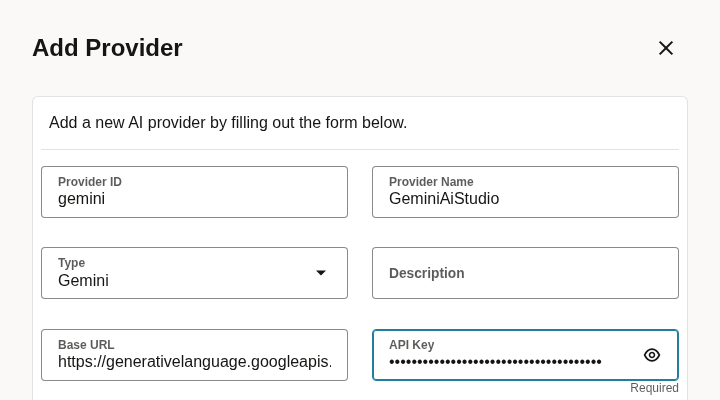Click the 'Required' hint under API Key
The image size is (720, 400).
click(x=654, y=388)
